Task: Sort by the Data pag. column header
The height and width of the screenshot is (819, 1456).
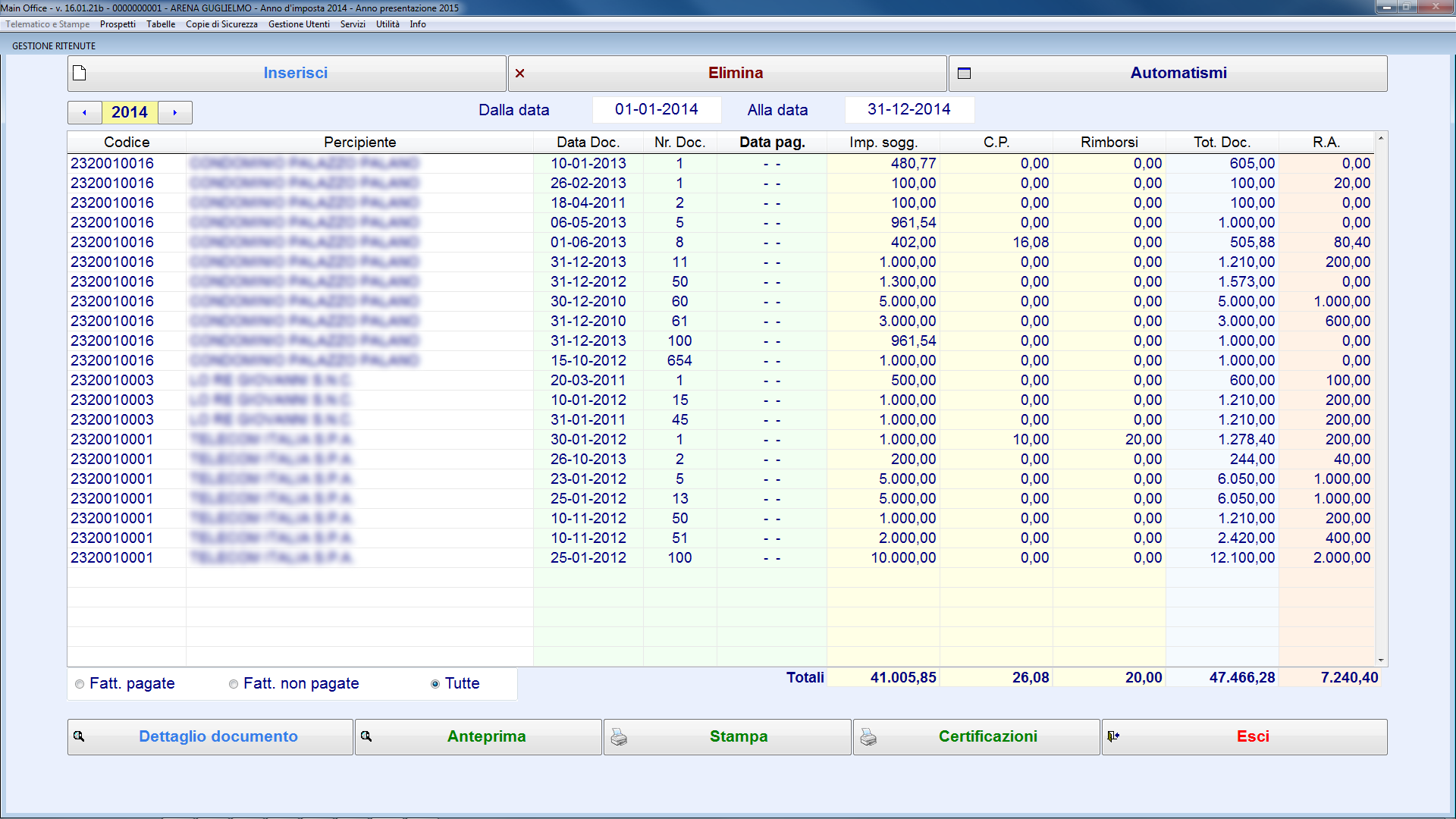Action: pos(773,143)
